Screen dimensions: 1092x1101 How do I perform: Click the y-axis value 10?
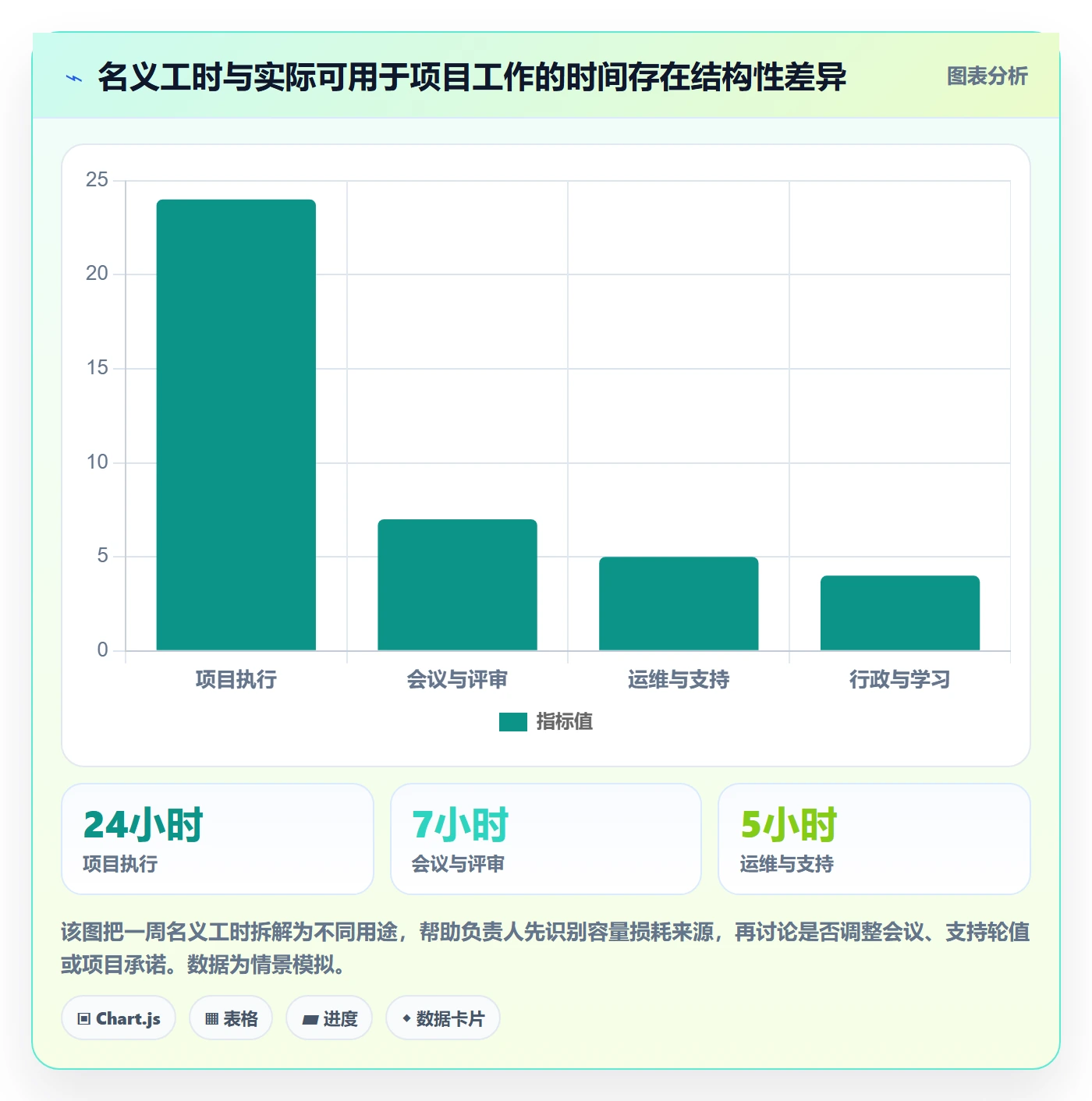coord(97,462)
